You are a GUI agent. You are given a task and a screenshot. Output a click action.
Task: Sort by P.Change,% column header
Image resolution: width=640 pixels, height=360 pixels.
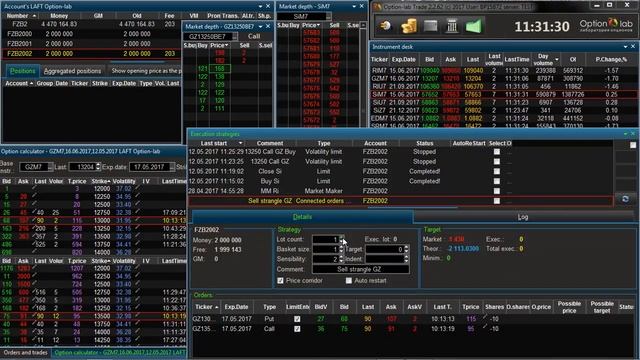tap(611, 60)
